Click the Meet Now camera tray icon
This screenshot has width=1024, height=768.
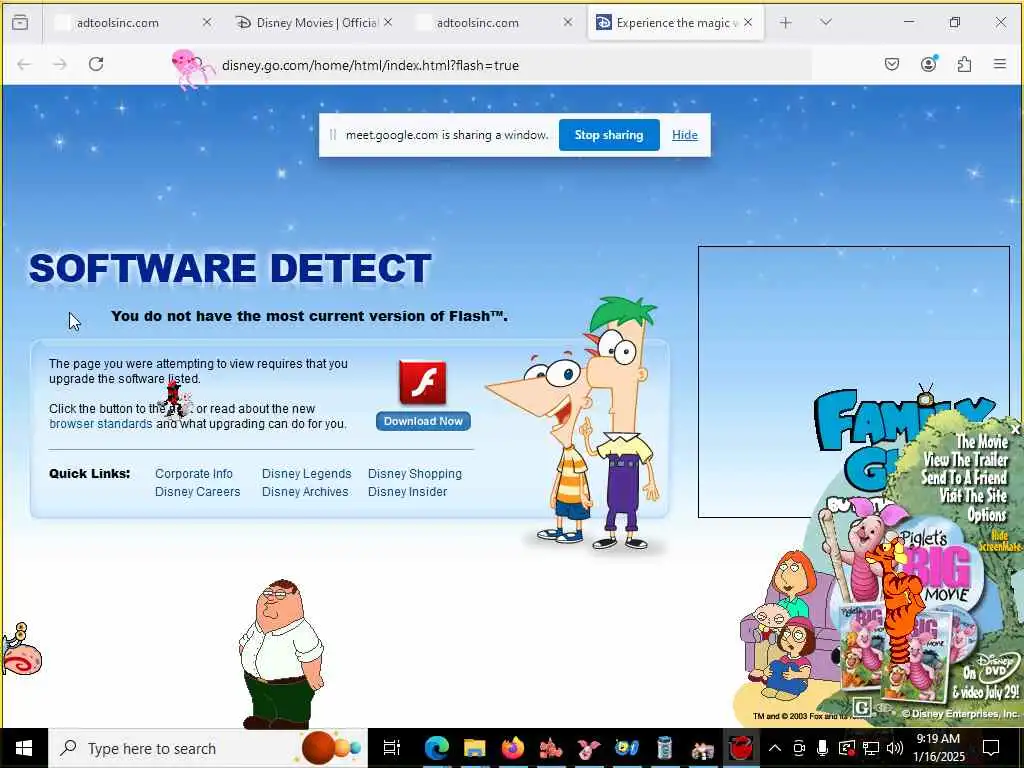tap(799, 748)
